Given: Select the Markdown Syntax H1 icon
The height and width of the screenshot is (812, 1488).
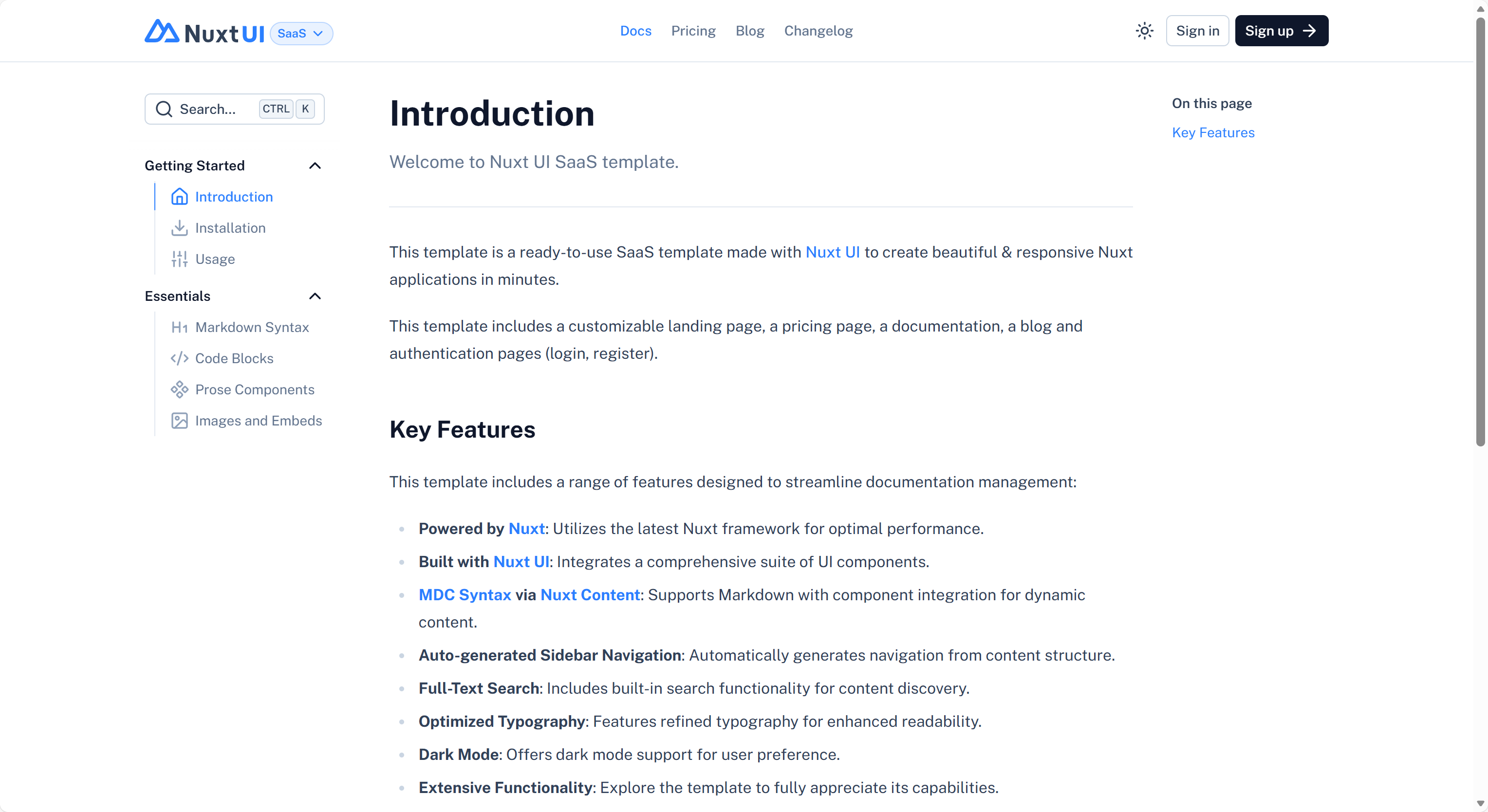Looking at the screenshot, I should [x=180, y=327].
